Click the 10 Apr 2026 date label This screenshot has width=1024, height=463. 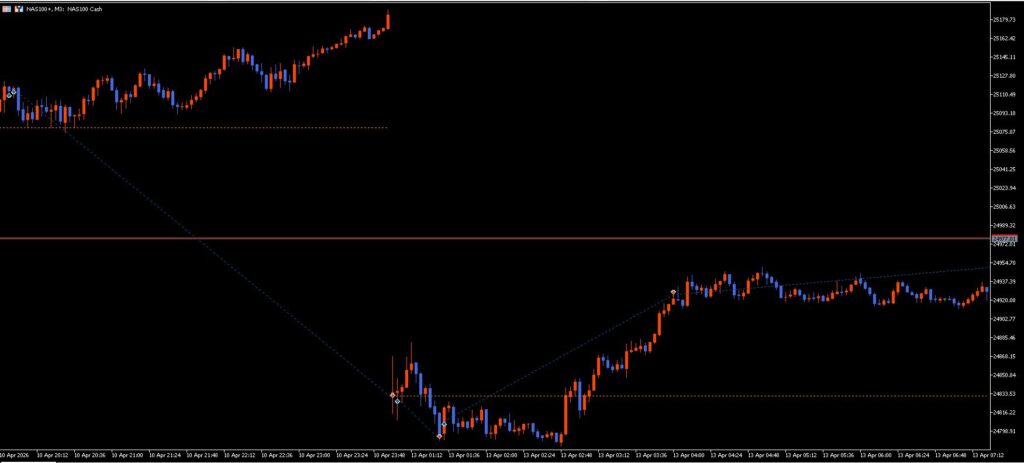pos(16,453)
